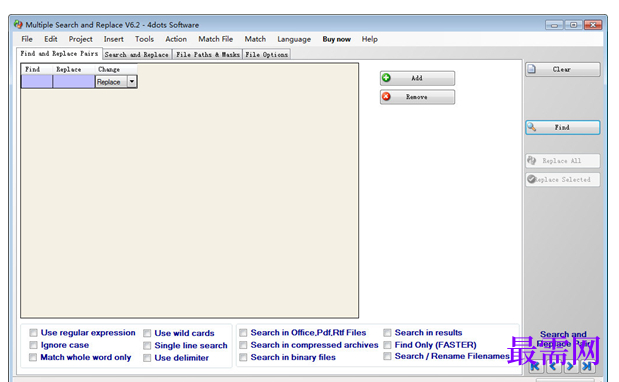
Task: Open the Match File menu
Action: [216, 39]
